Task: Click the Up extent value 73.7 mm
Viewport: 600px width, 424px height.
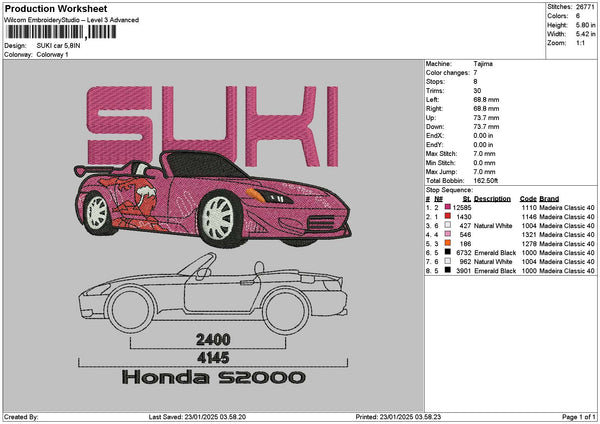Action: click(486, 118)
